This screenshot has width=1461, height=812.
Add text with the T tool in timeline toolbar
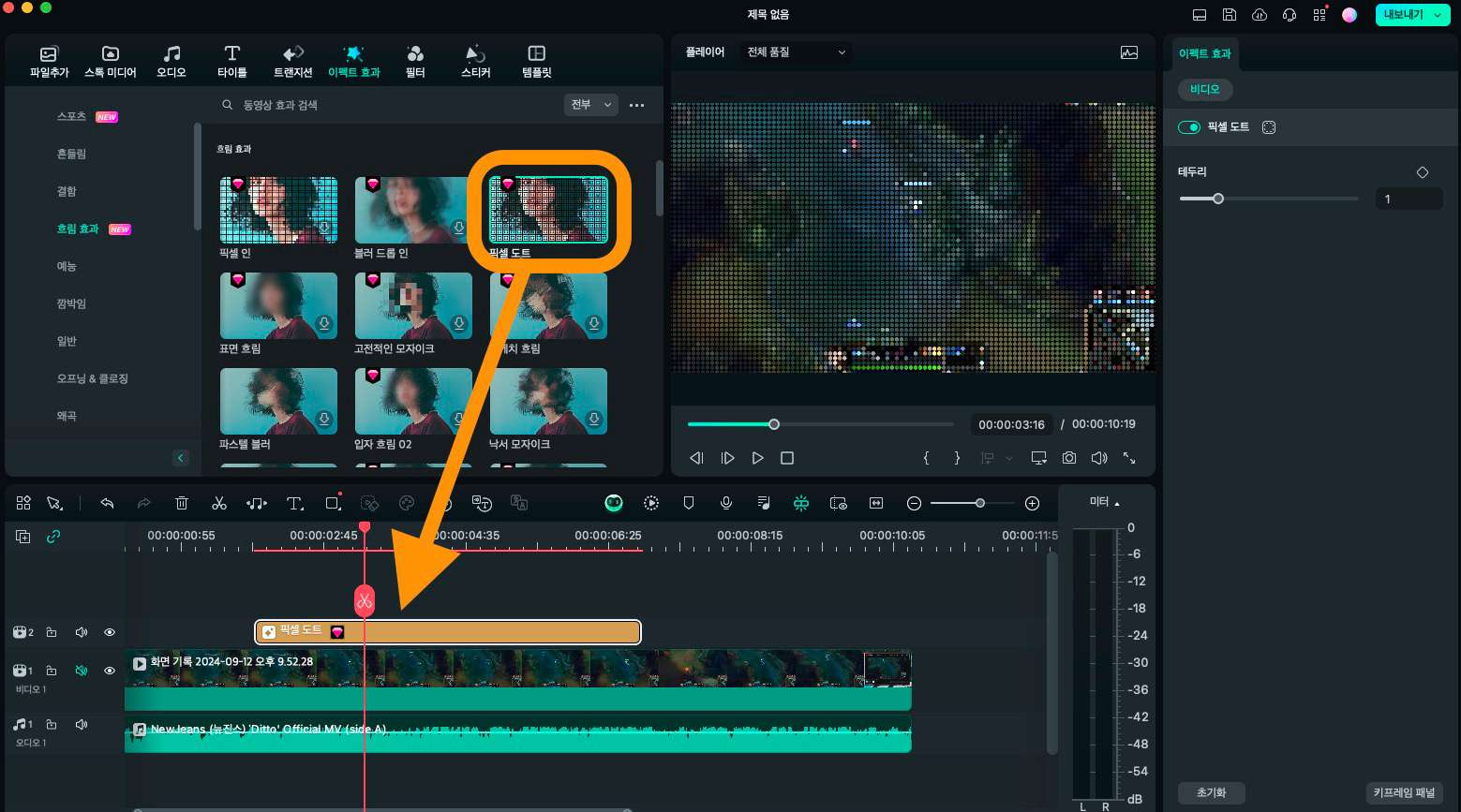click(x=295, y=504)
